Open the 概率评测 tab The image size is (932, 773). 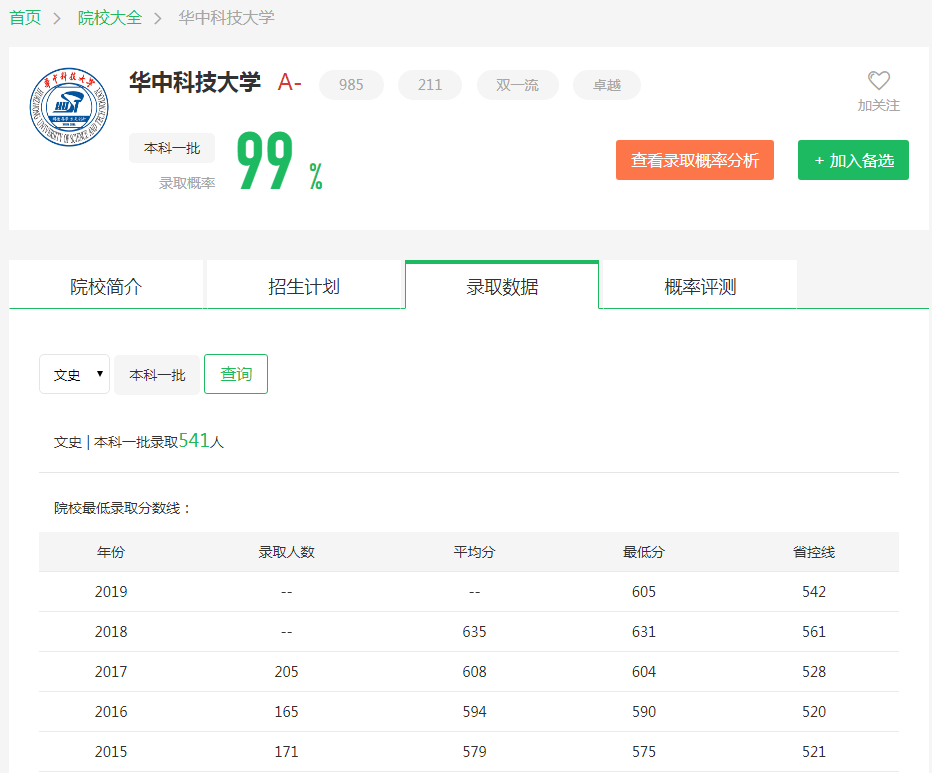(700, 287)
